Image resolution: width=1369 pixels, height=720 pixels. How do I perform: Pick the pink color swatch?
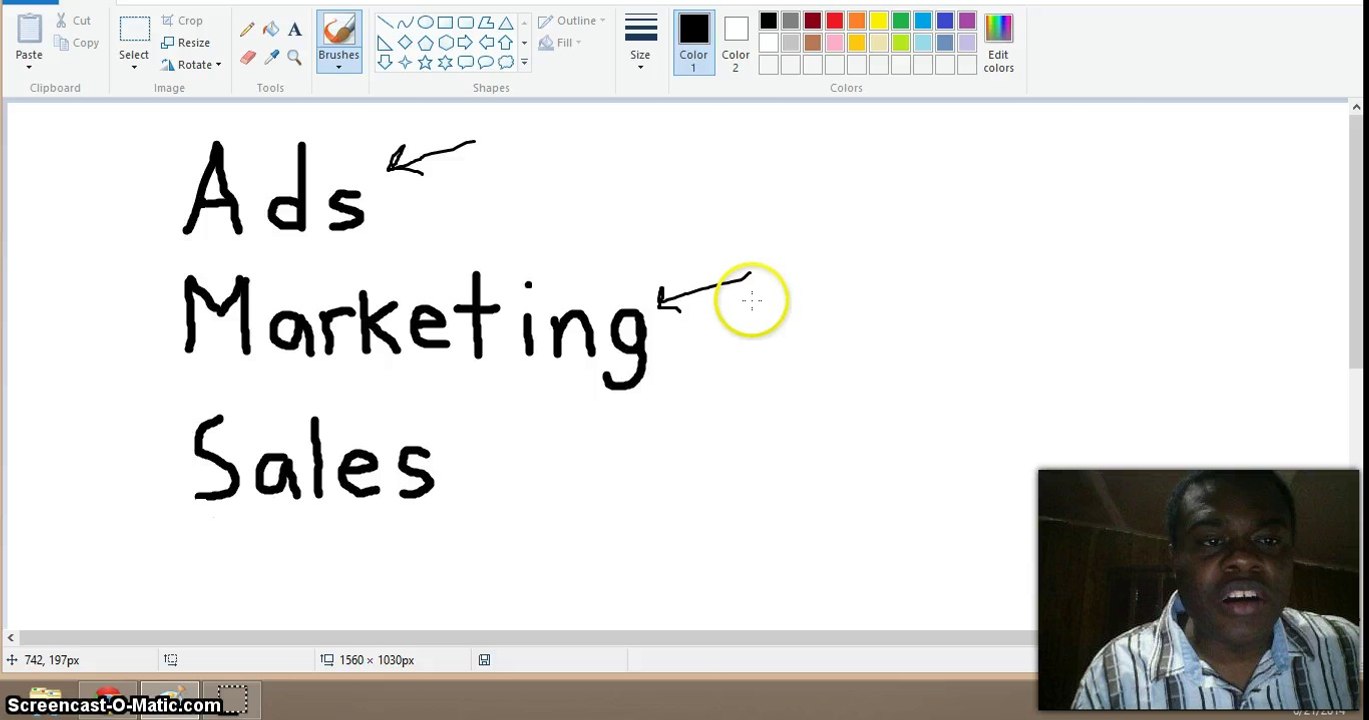(835, 43)
